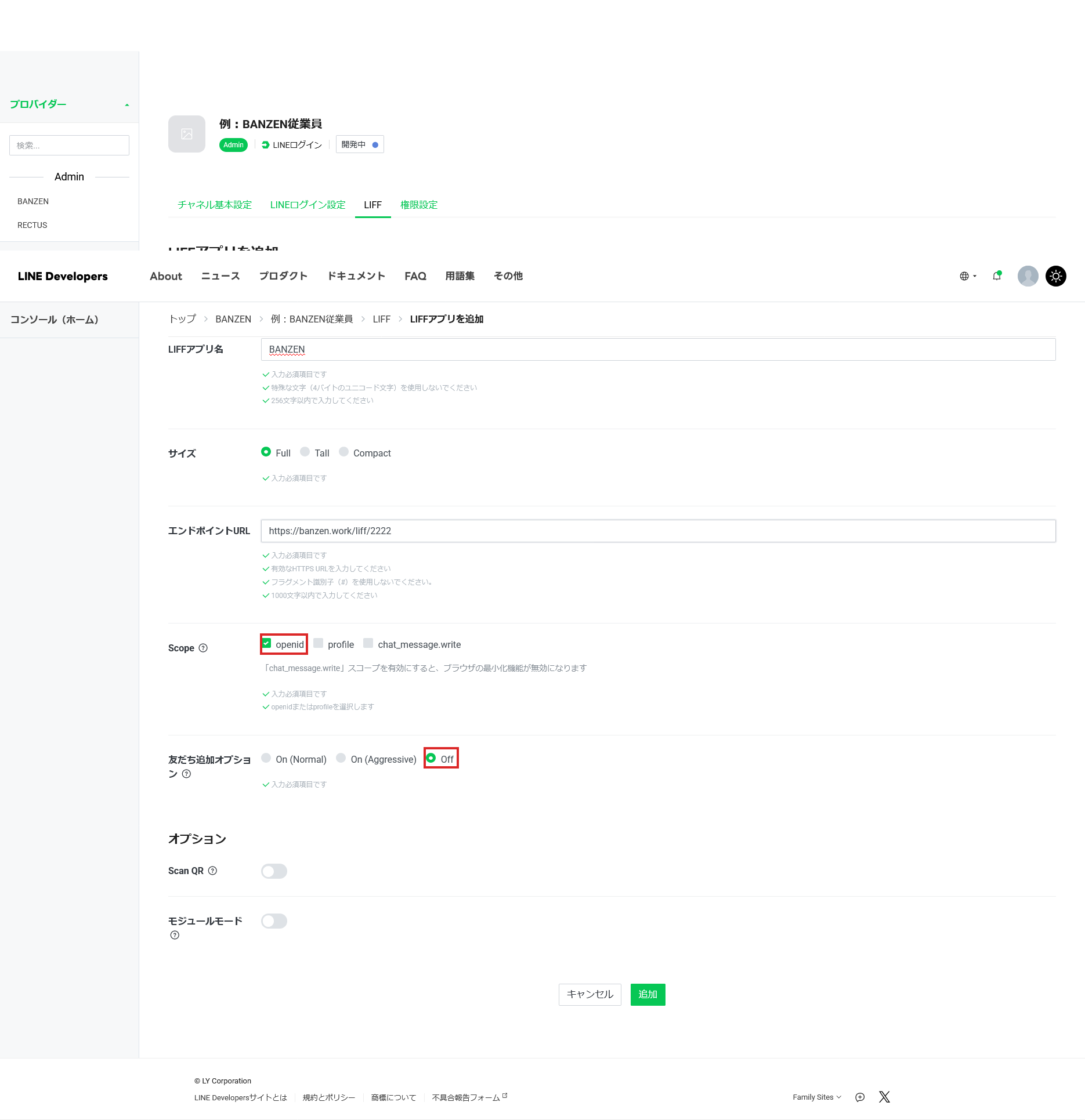Select BANZEN provider in sidebar
This screenshot has width=1085, height=1120.
(x=33, y=201)
